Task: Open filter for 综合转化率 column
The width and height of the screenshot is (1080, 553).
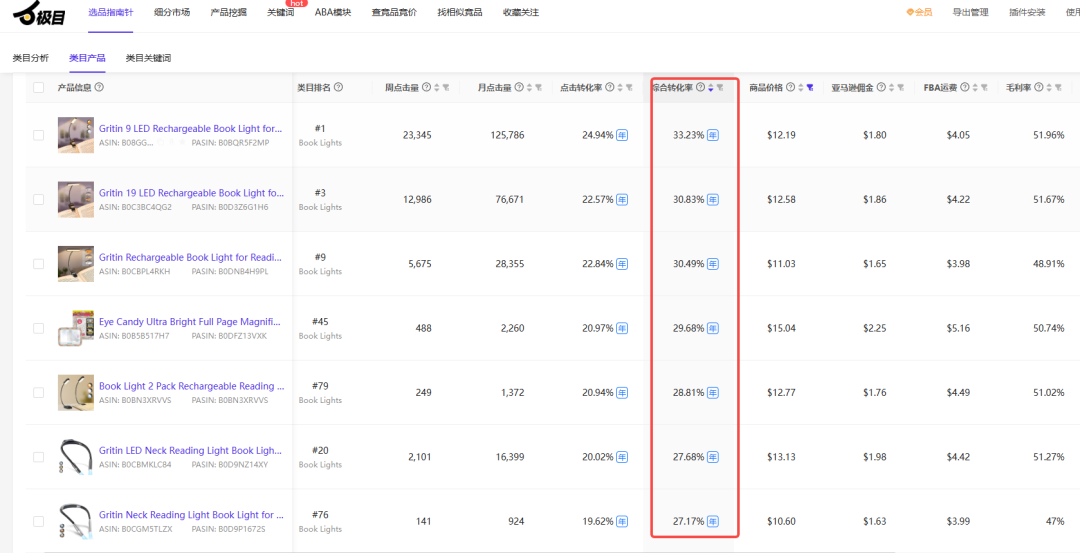Action: click(x=720, y=87)
